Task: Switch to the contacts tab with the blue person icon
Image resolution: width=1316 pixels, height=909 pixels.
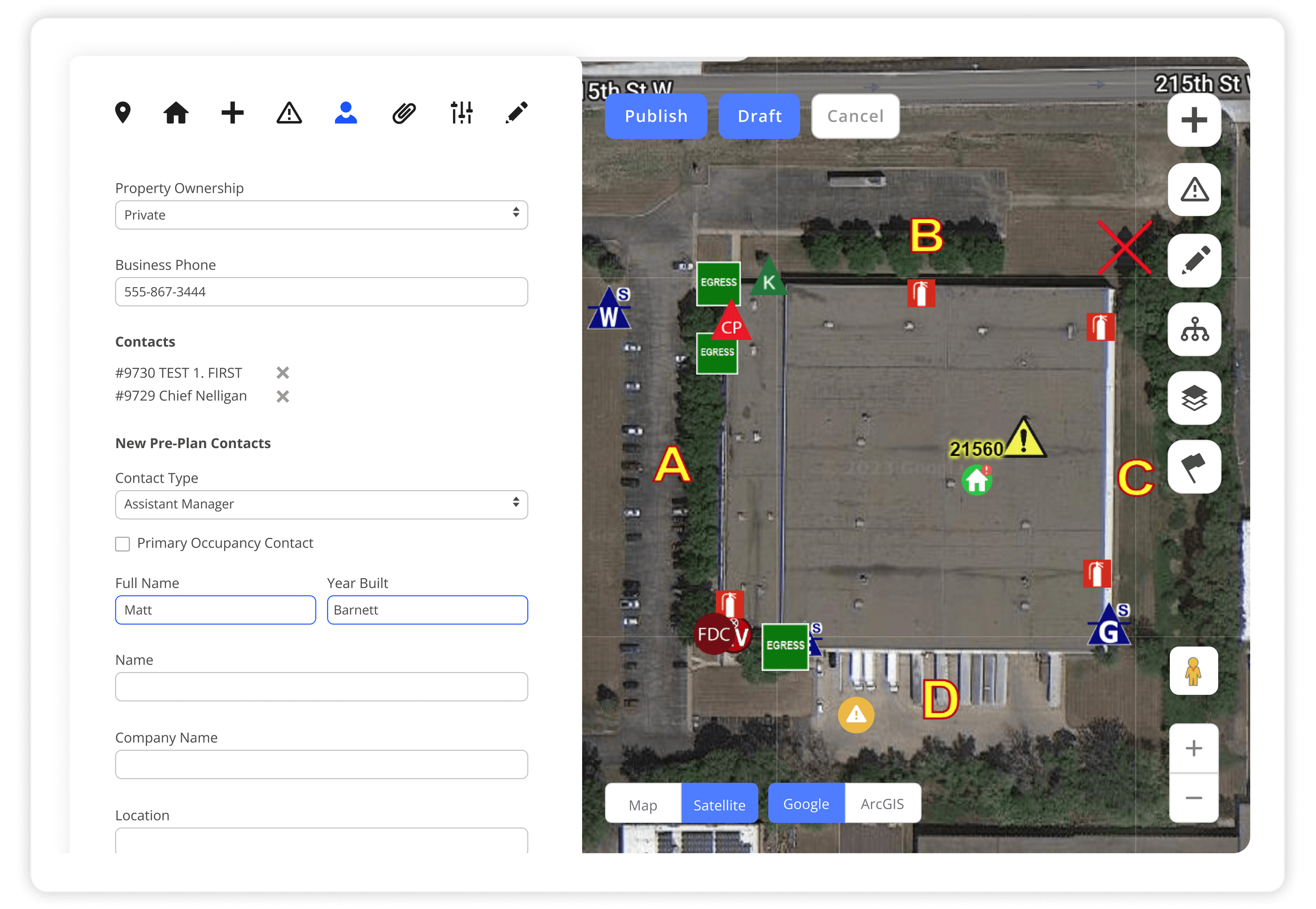Action: tap(346, 113)
